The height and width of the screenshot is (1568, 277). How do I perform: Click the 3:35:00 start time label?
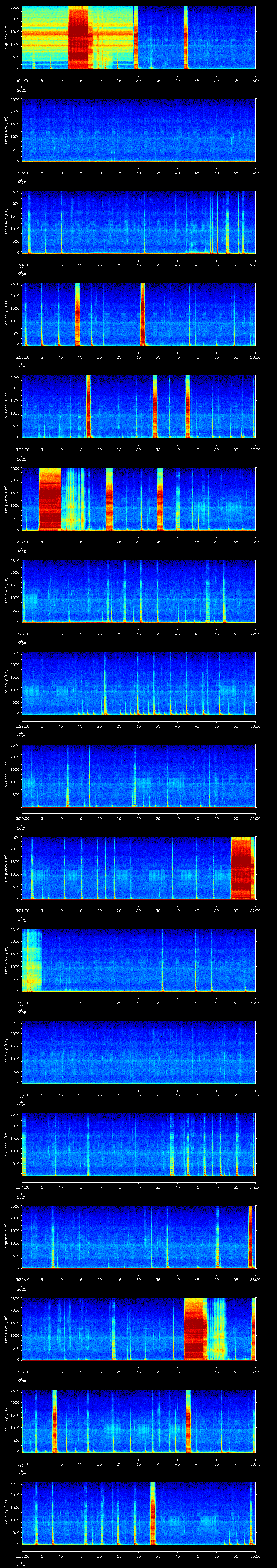[x=22, y=1279]
